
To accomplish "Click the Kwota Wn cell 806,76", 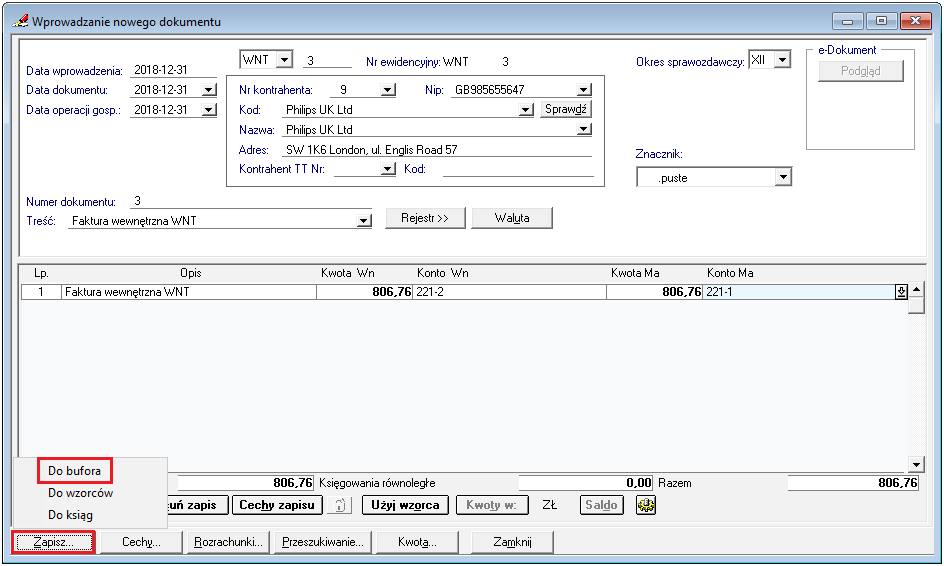I will tap(365, 292).
